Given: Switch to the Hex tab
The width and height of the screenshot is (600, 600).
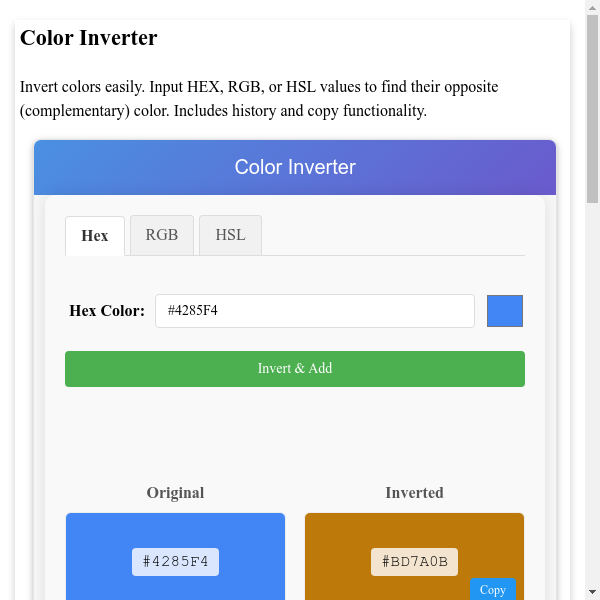Looking at the screenshot, I should tap(95, 236).
